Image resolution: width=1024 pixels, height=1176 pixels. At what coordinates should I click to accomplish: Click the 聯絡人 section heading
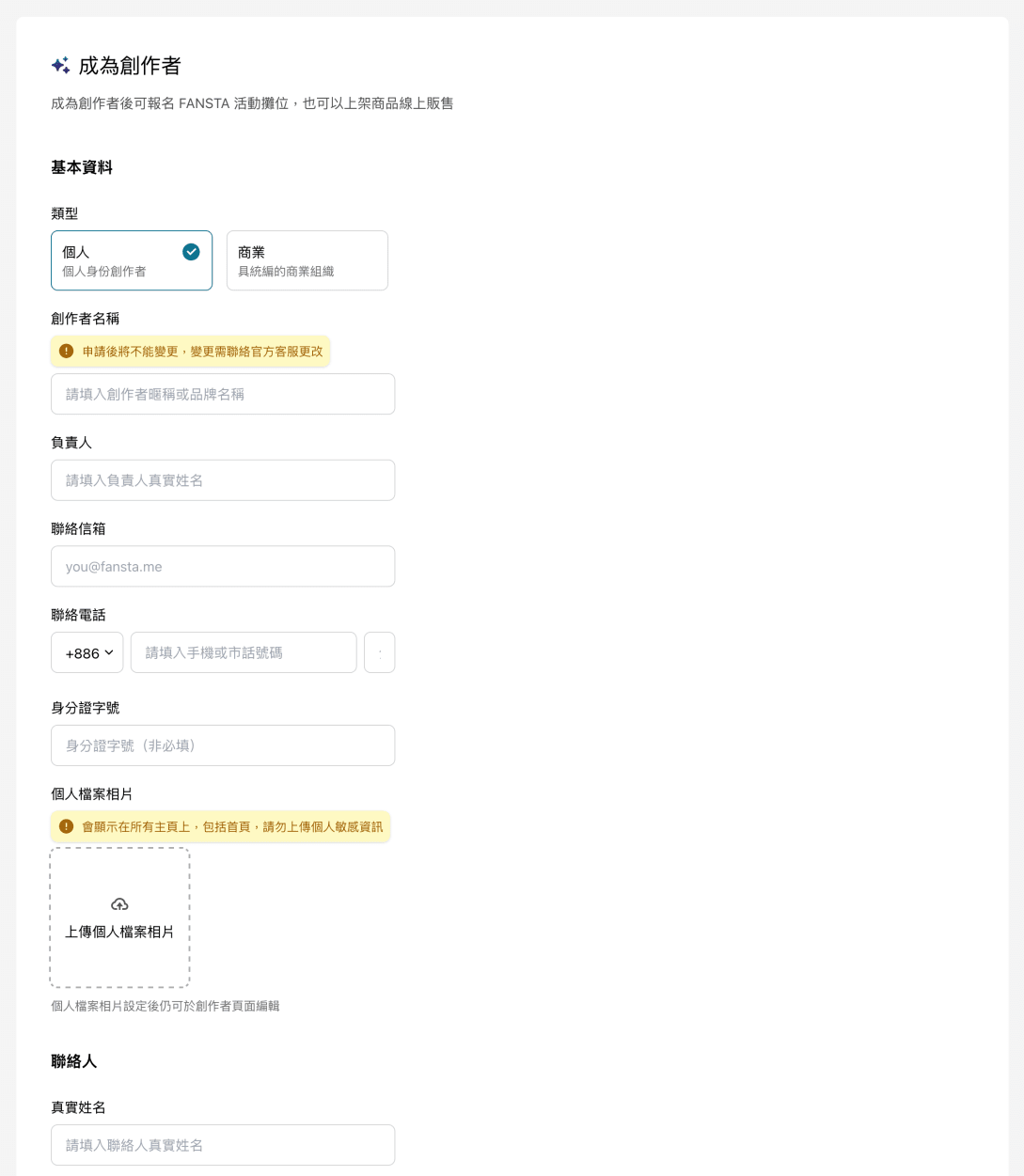(x=74, y=1061)
